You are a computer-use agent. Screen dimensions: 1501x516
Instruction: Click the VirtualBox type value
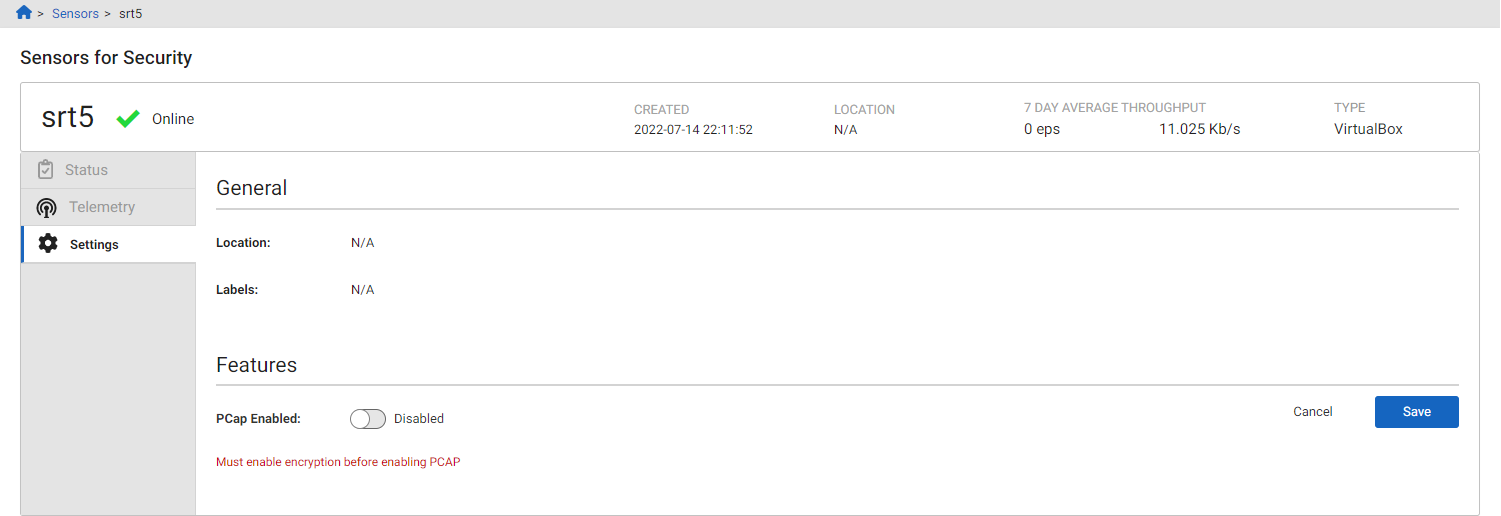pyautogui.click(x=1368, y=129)
